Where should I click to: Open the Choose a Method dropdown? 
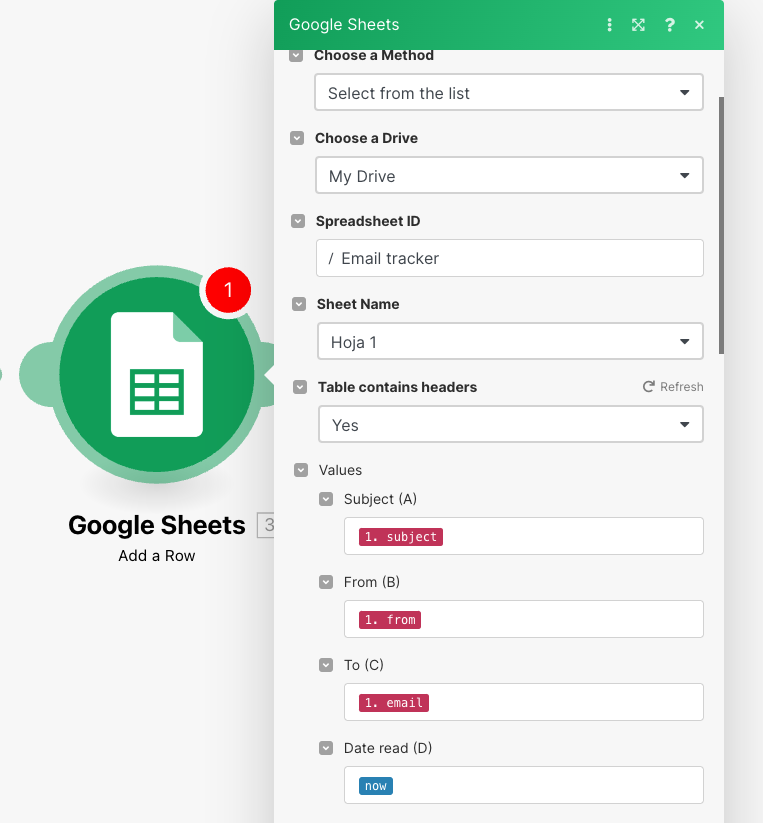click(x=508, y=92)
